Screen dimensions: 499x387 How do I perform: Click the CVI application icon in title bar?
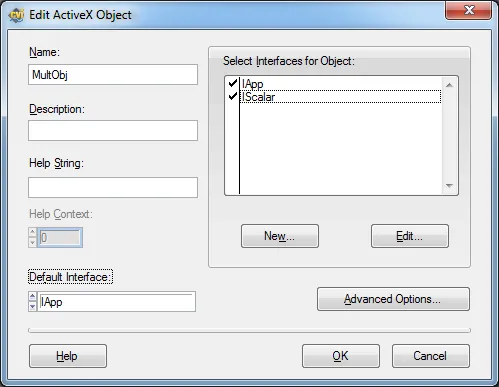coord(16,15)
